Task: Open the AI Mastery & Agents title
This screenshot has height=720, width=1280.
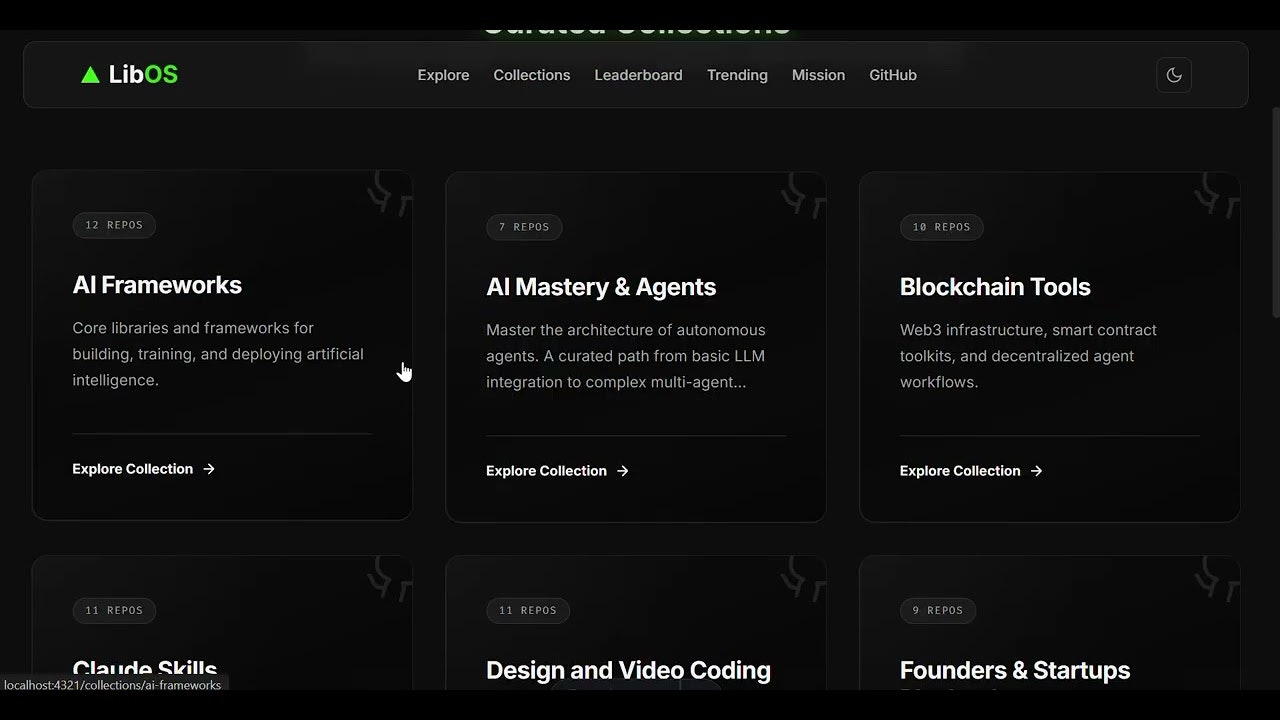Action: point(601,287)
